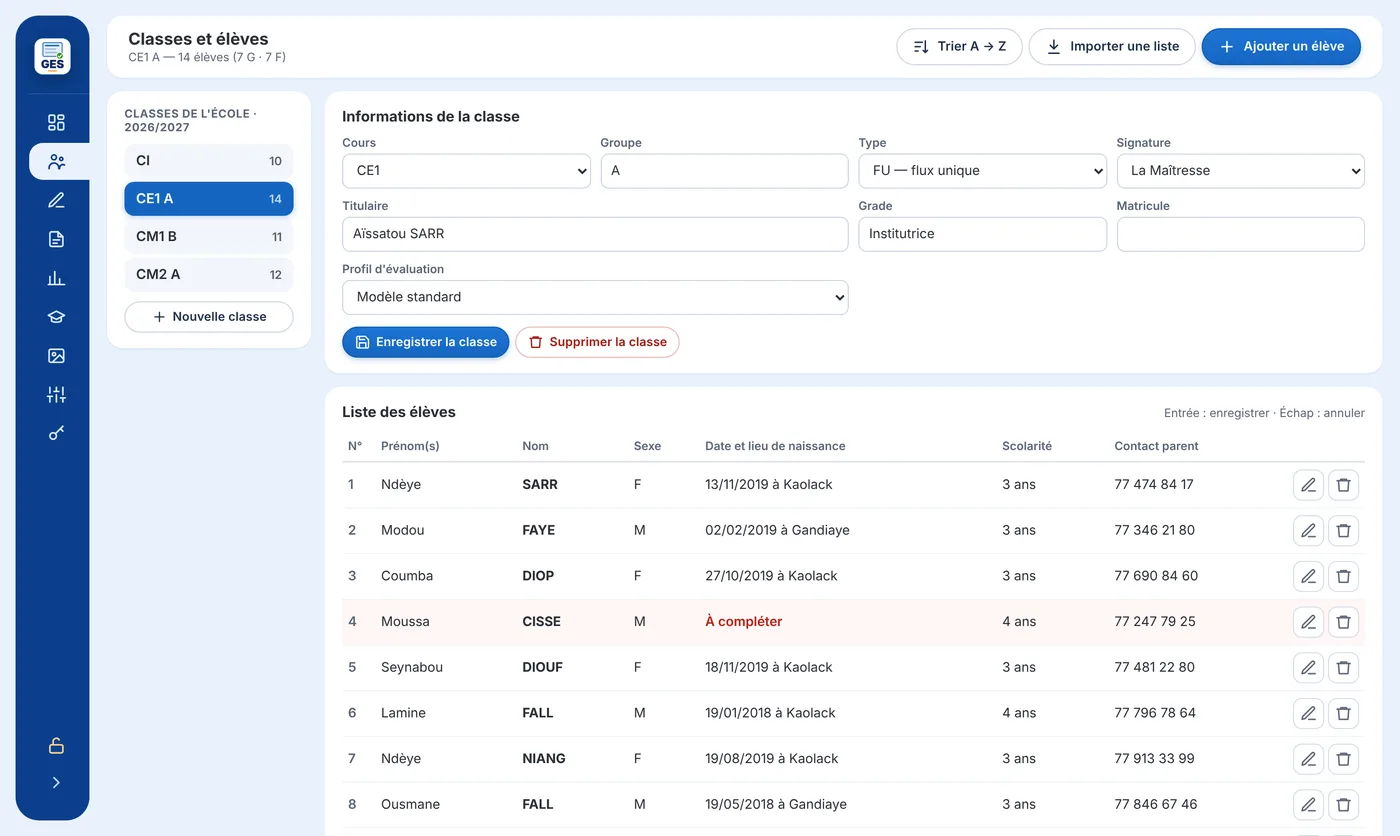Edit student Ndèye SARR with pencil icon

(x=1308, y=485)
